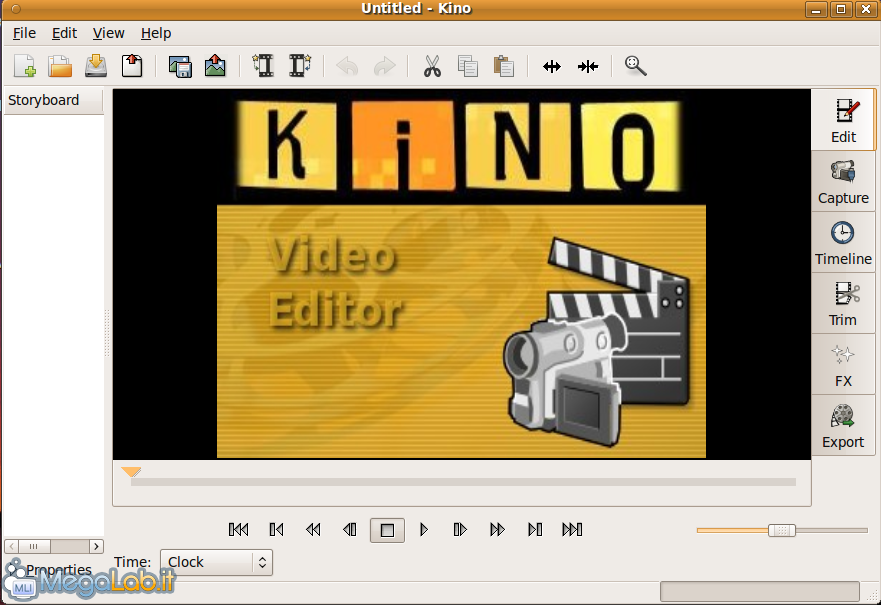The height and width of the screenshot is (605, 881).
Task: Click the Kino video preview area
Action: 461,274
